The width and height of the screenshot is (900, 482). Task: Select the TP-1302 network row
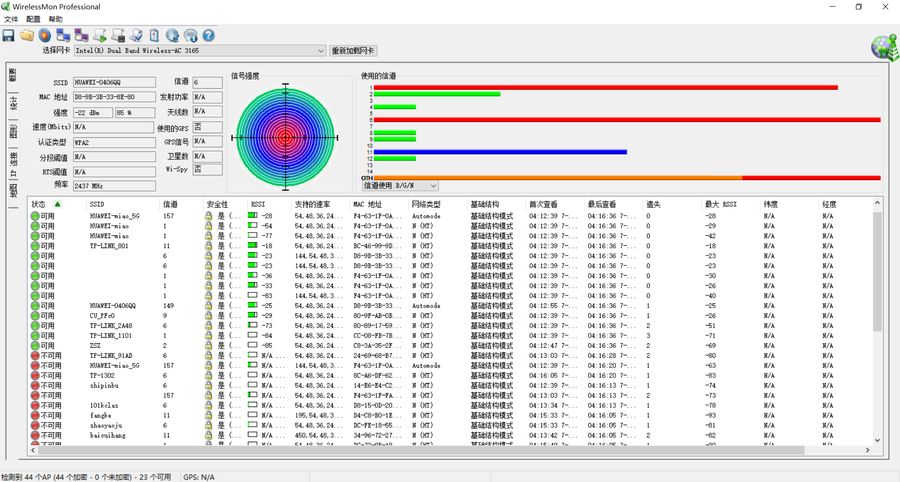451,376
